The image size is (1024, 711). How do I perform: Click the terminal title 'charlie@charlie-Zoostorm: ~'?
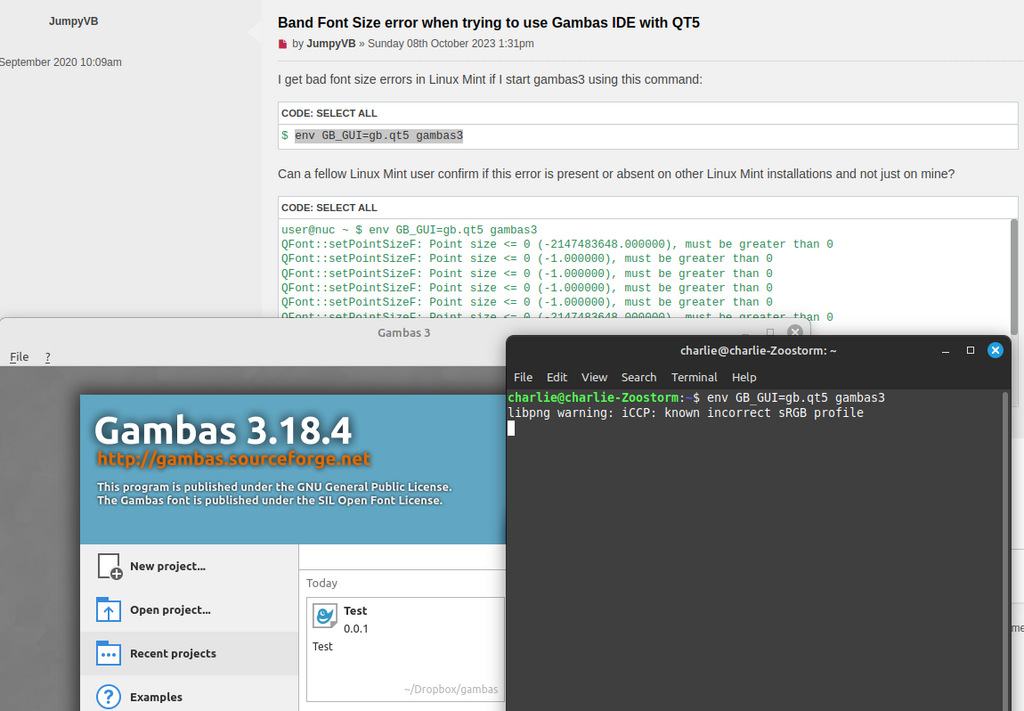tap(758, 351)
